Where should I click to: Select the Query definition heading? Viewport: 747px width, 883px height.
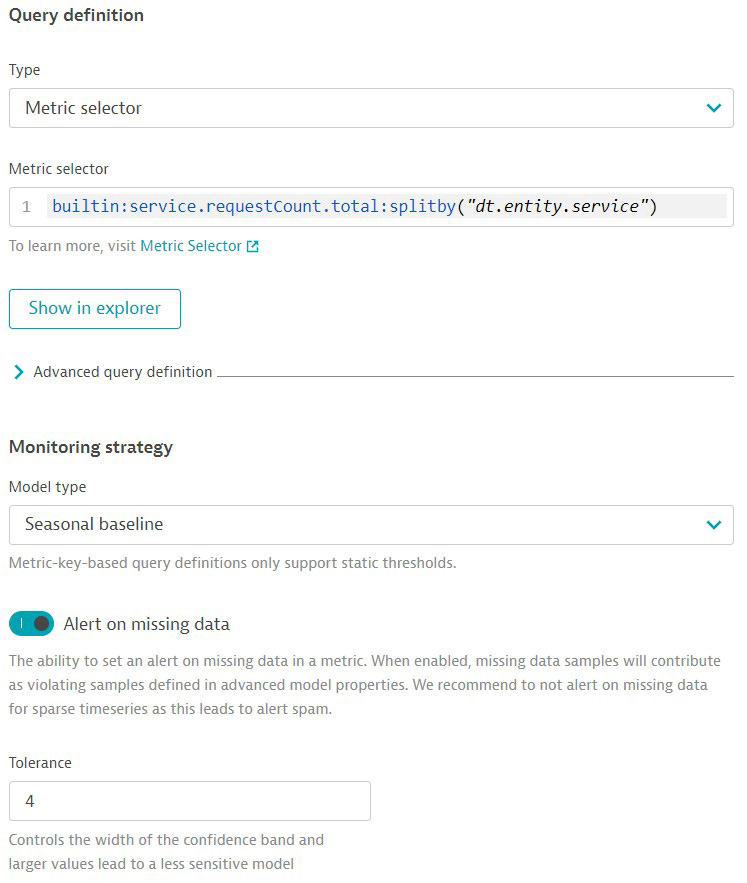click(75, 15)
